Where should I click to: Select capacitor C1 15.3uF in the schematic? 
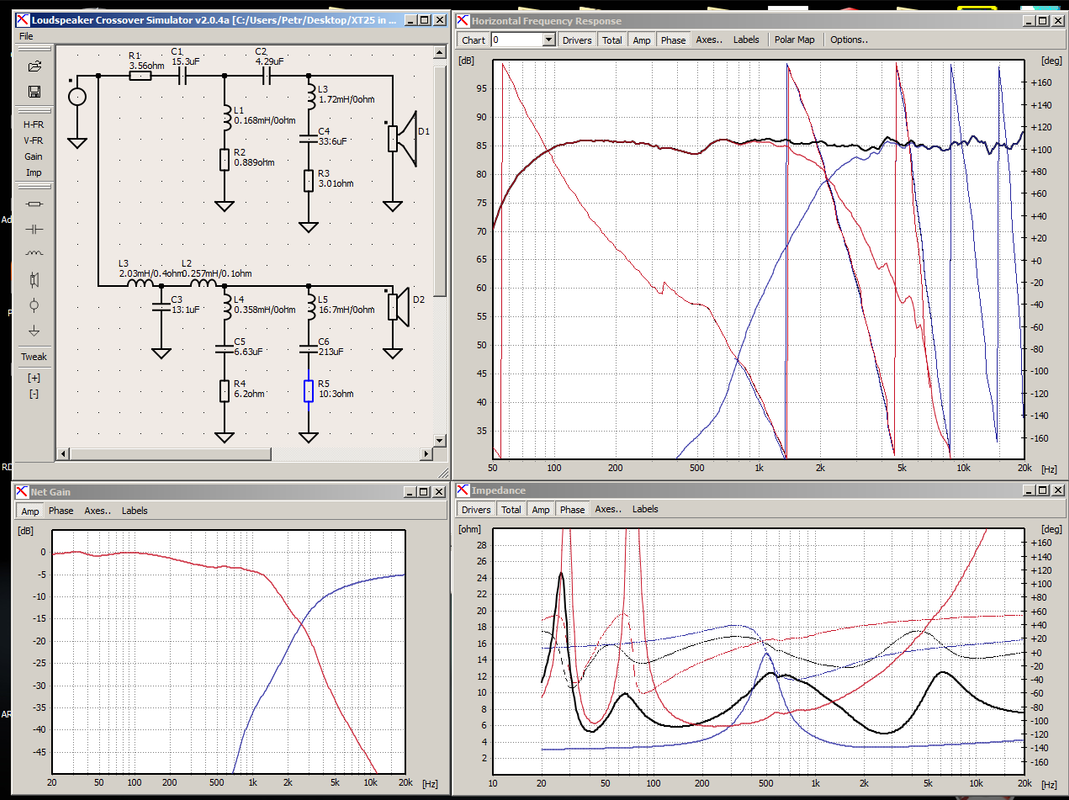click(x=182, y=76)
